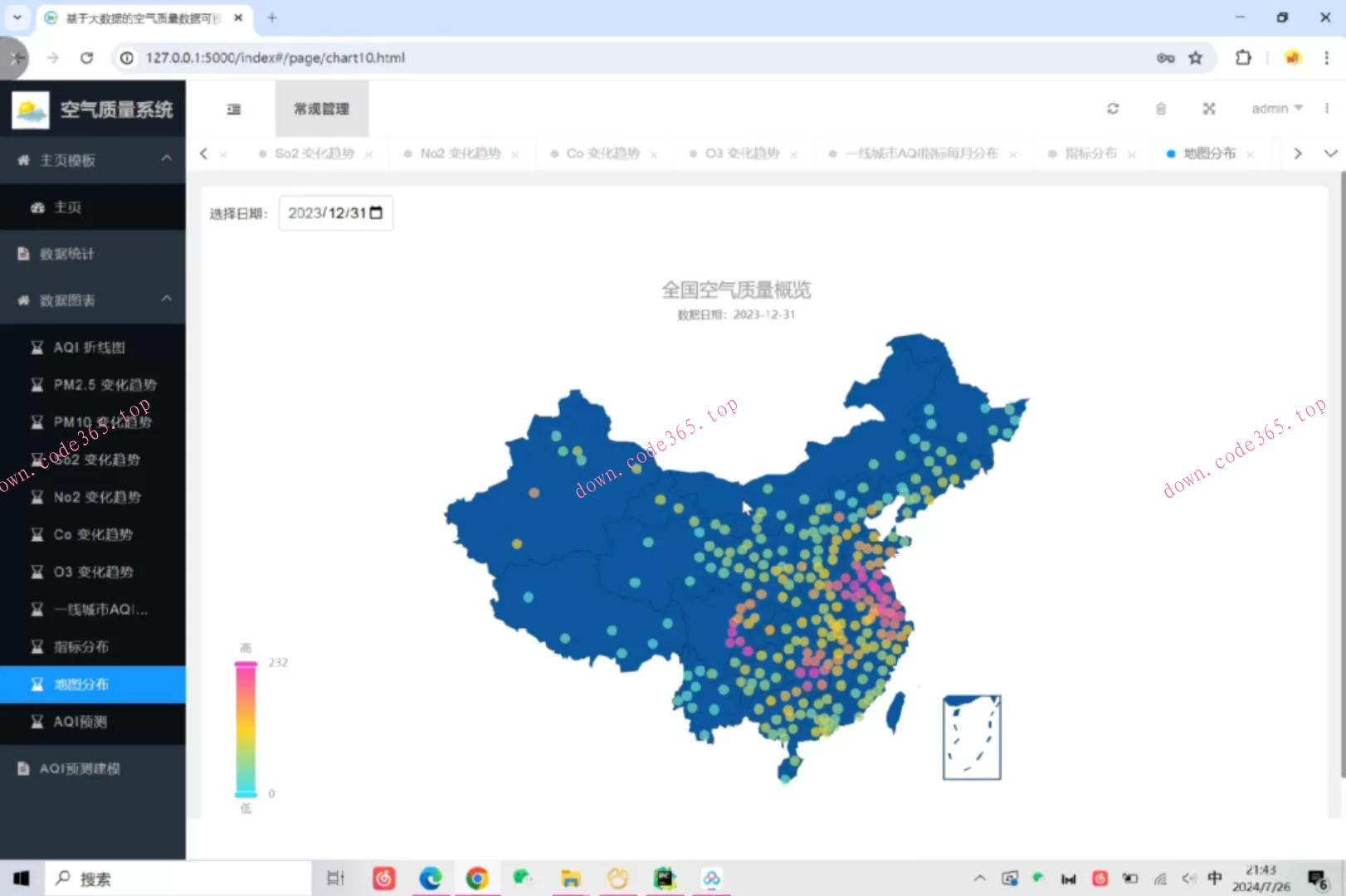Close the 指标分布 tab
The width and height of the screenshot is (1346, 896).
point(1132,153)
